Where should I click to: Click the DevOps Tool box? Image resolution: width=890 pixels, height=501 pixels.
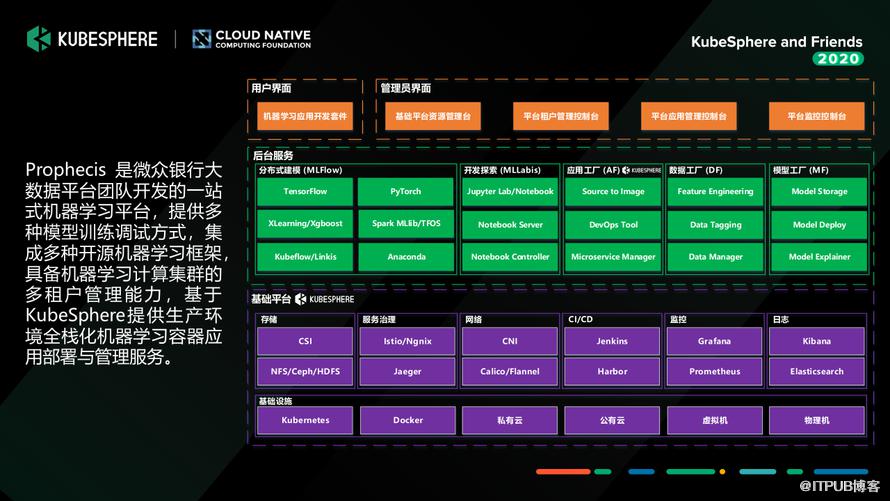click(x=613, y=225)
